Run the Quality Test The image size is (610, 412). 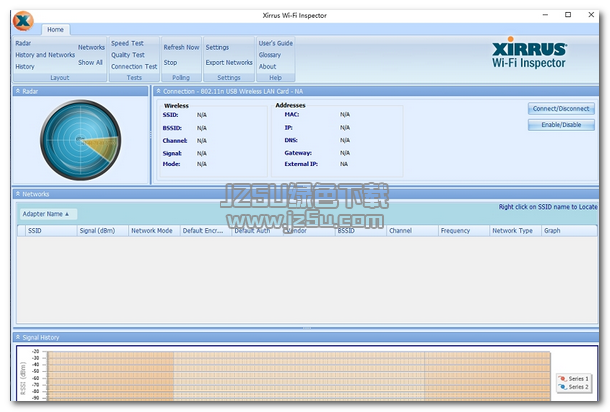pyautogui.click(x=128, y=55)
